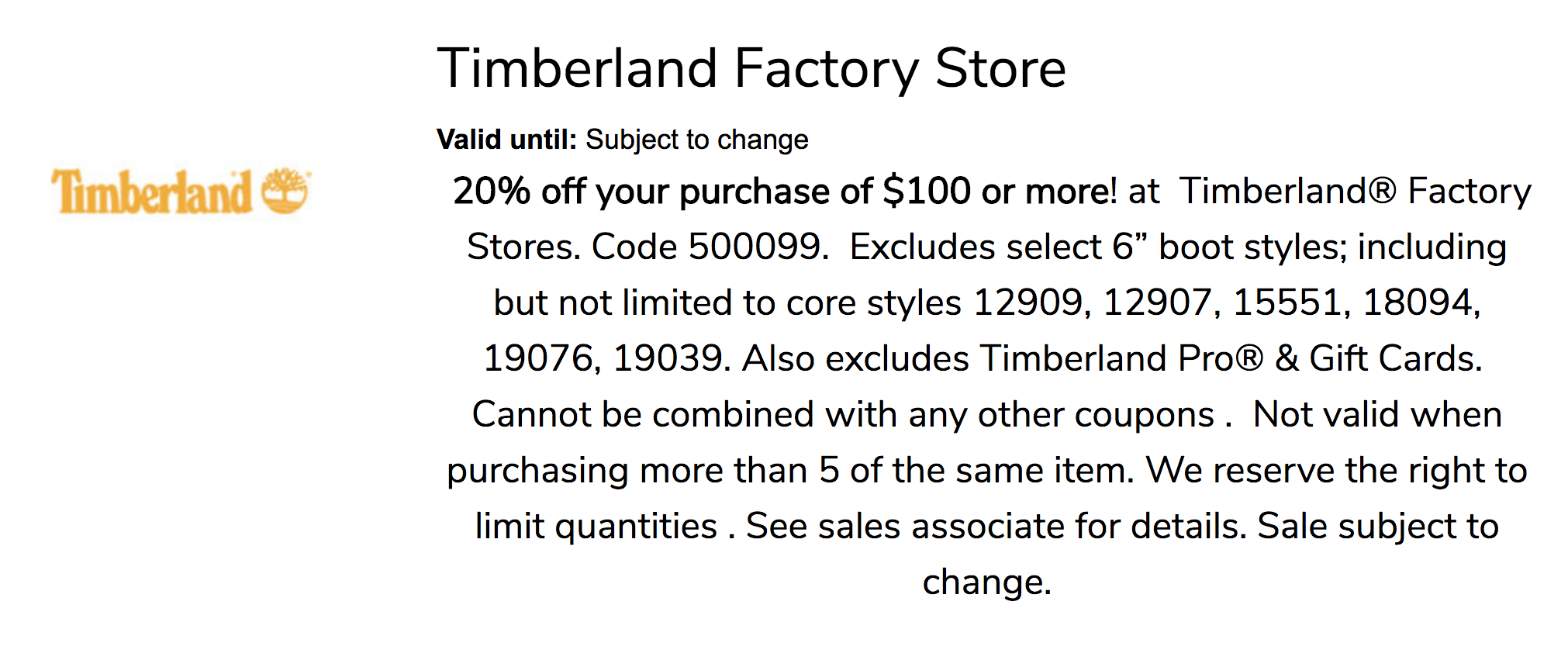Click the Timberland tree logo icon
The width and height of the screenshot is (1568, 667).
click(x=285, y=191)
